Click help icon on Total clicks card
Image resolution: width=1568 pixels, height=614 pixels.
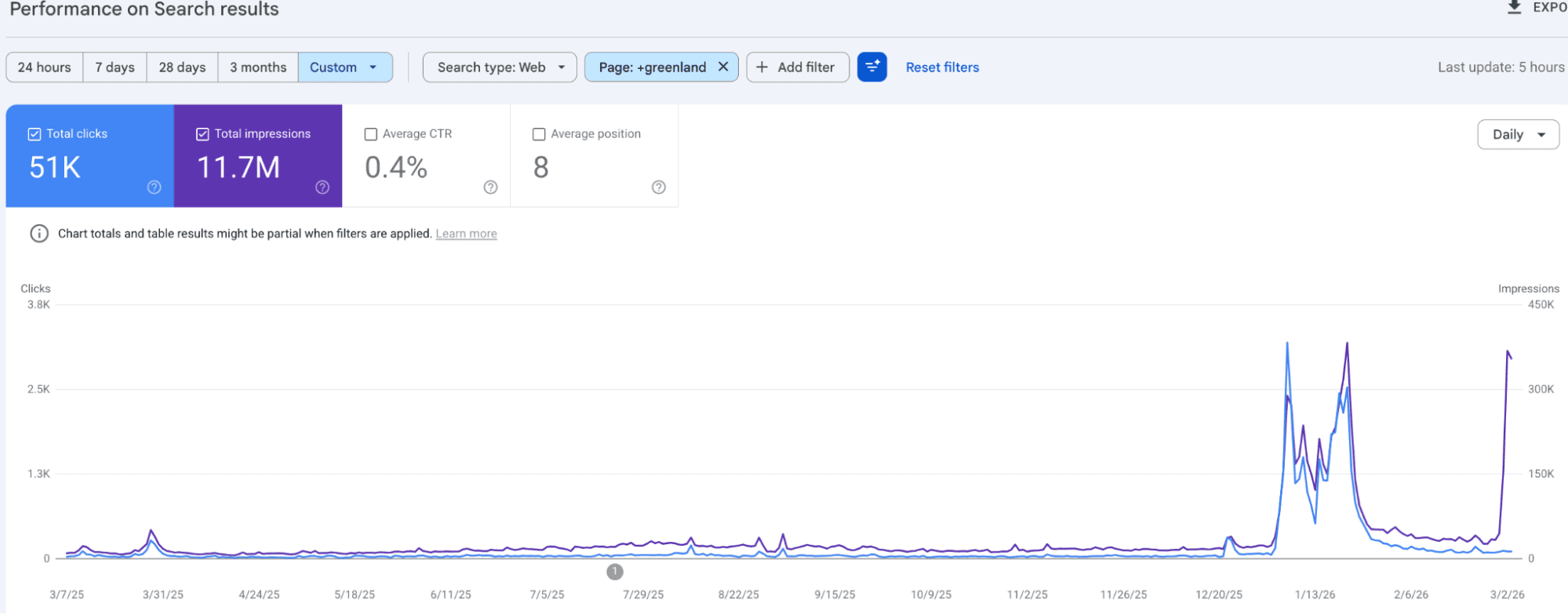tap(155, 187)
